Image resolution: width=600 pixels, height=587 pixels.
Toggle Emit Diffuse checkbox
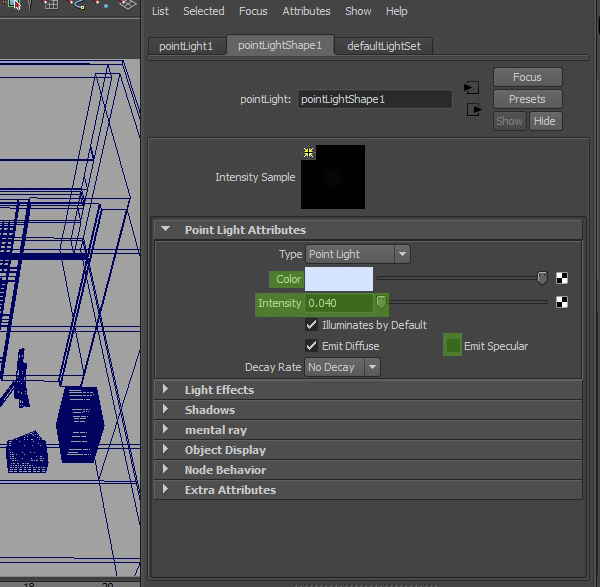coord(311,346)
